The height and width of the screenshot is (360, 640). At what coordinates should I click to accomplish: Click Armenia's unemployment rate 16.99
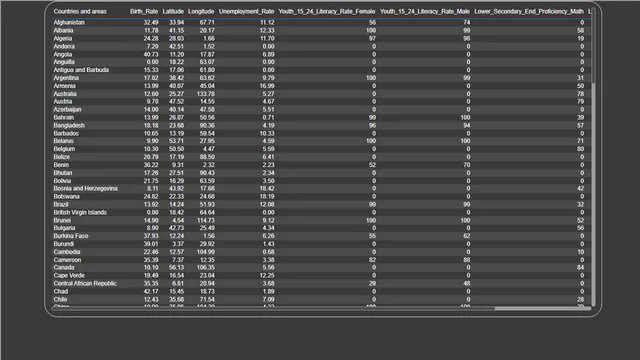267,86
